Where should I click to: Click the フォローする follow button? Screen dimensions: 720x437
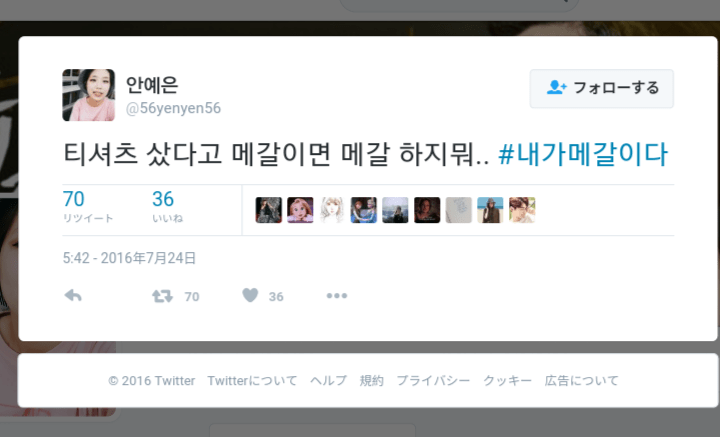point(602,89)
